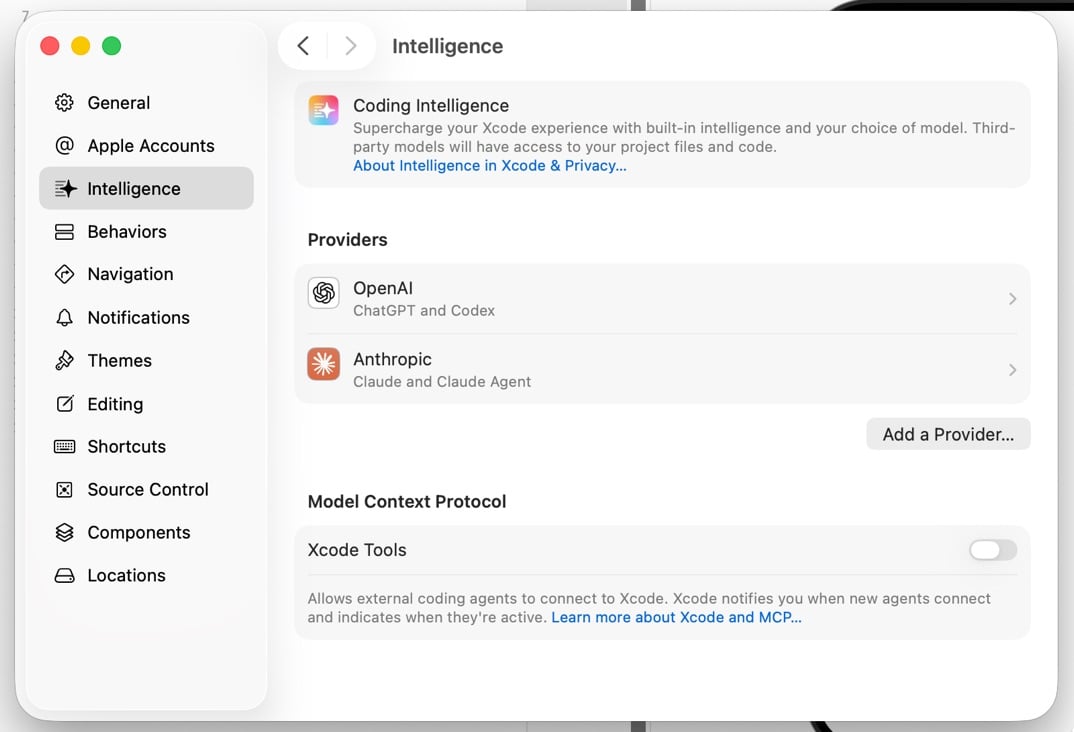Expand the OpenAI provider chevron
The width and height of the screenshot is (1074, 732).
pyautogui.click(x=1012, y=299)
